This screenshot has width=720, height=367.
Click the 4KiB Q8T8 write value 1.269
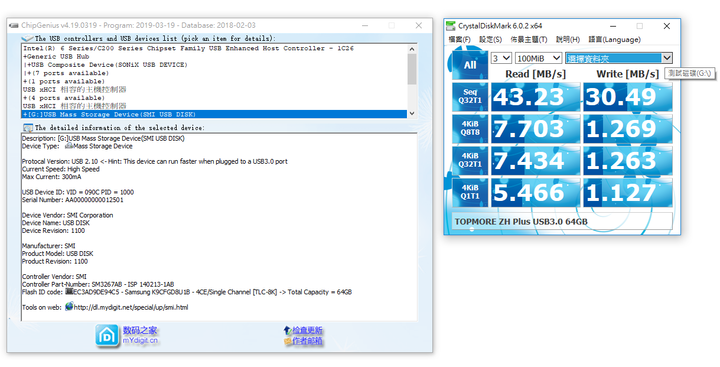pos(628,129)
